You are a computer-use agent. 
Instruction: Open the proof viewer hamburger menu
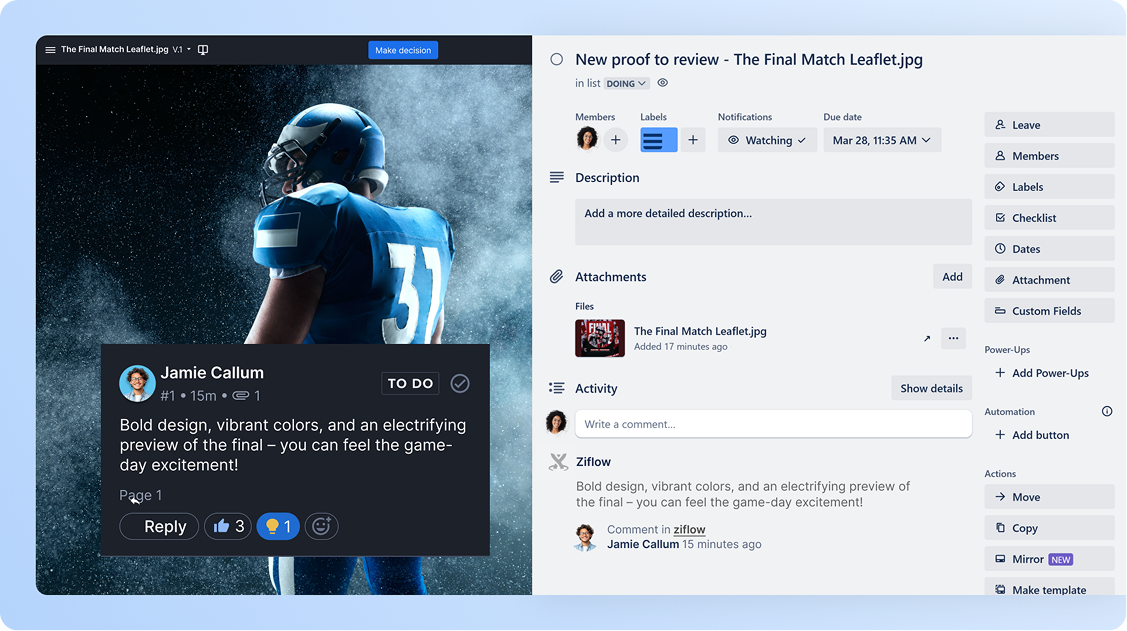(x=49, y=49)
